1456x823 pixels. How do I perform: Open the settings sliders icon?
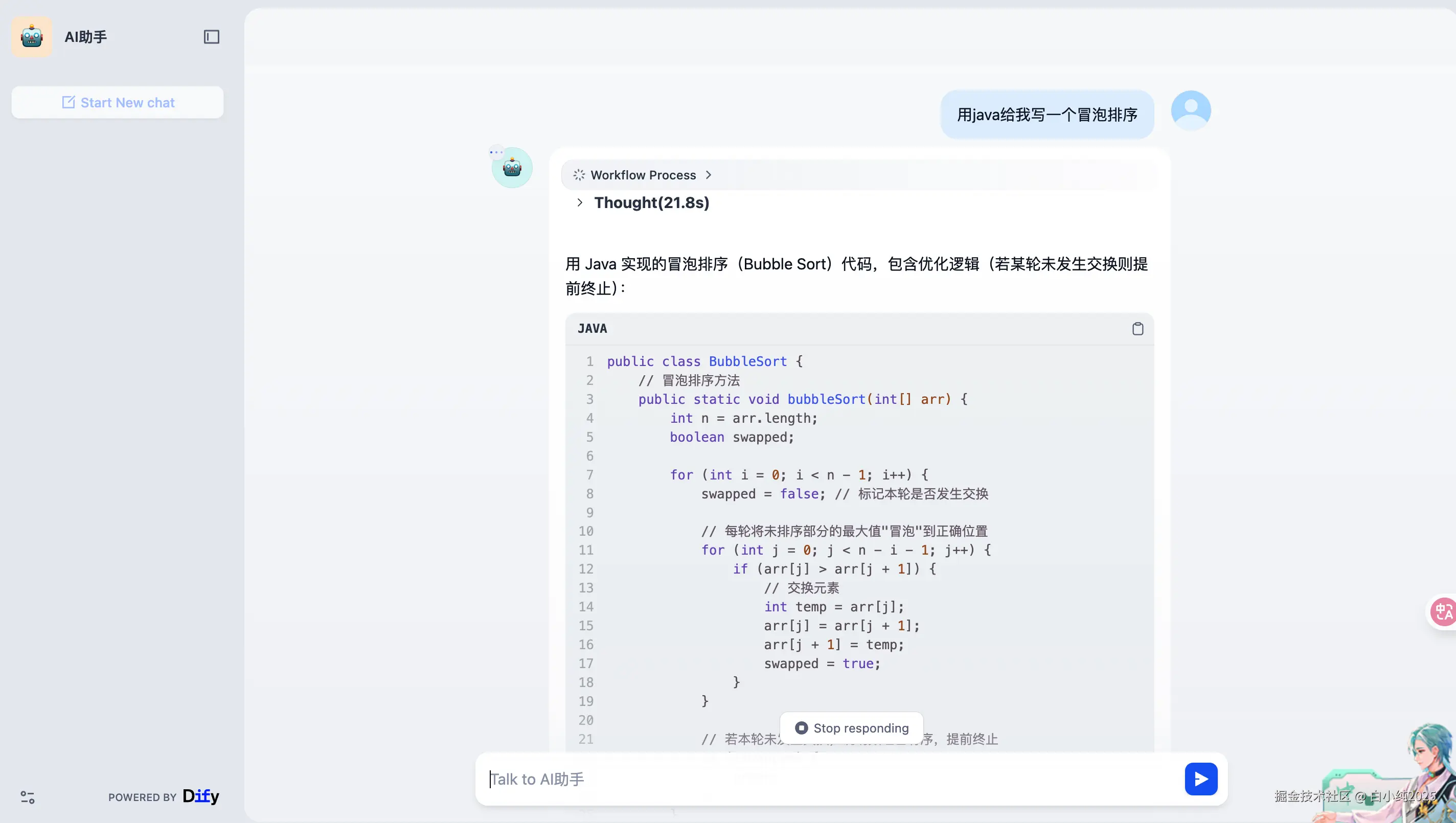pyautogui.click(x=27, y=797)
